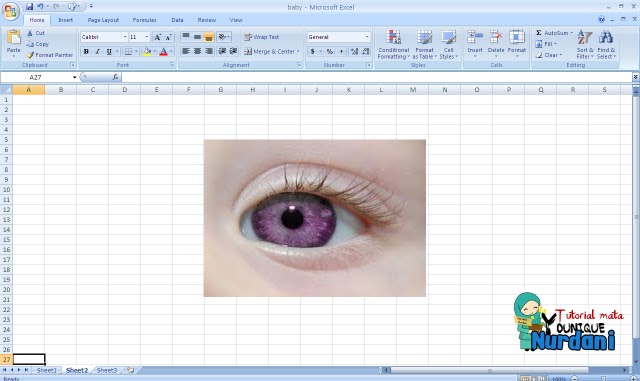Apply comma style
Image resolution: width=640 pixels, height=381 pixels.
click(x=341, y=51)
